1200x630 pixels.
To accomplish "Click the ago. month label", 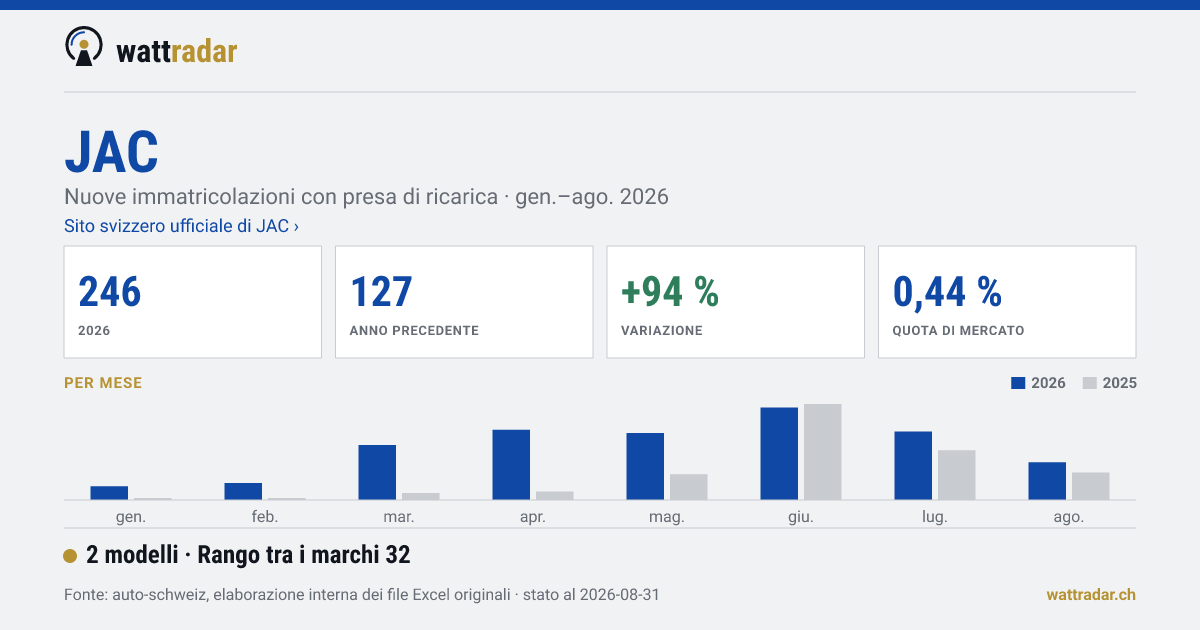I will [1069, 517].
